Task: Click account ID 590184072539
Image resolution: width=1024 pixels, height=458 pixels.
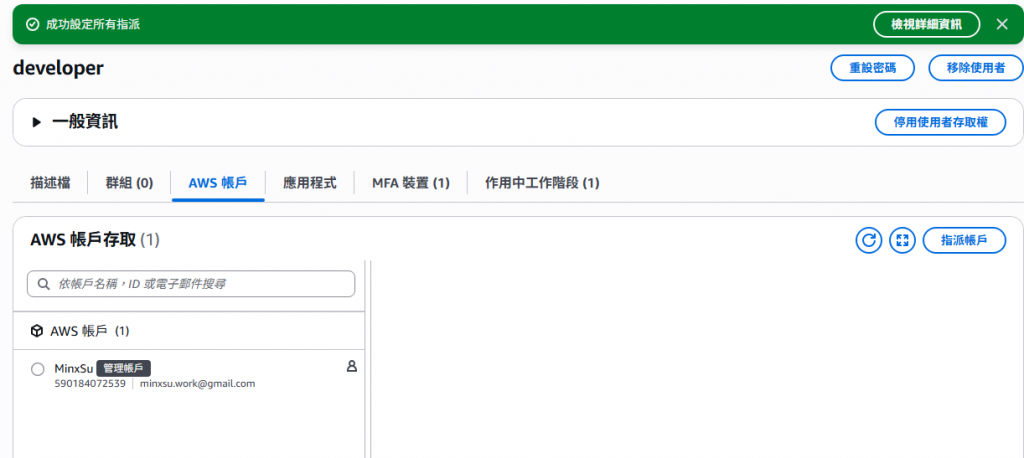Action: click(90, 384)
